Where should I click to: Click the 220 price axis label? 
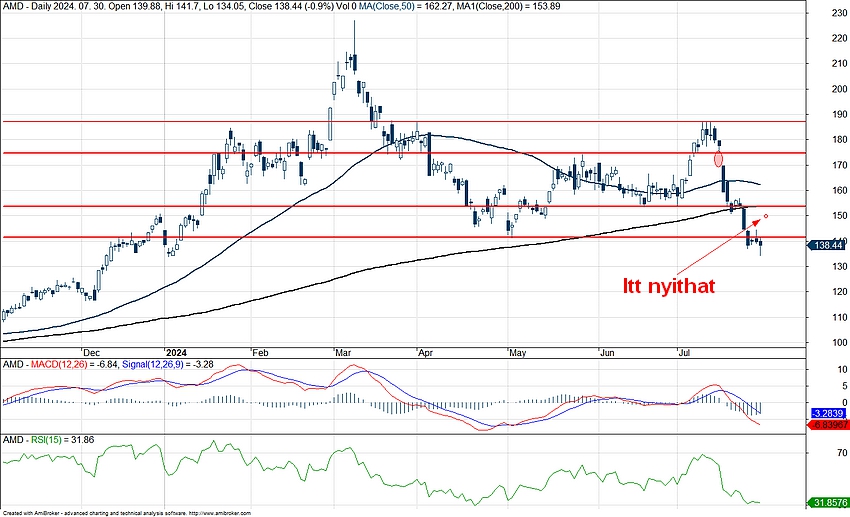[x=839, y=38]
